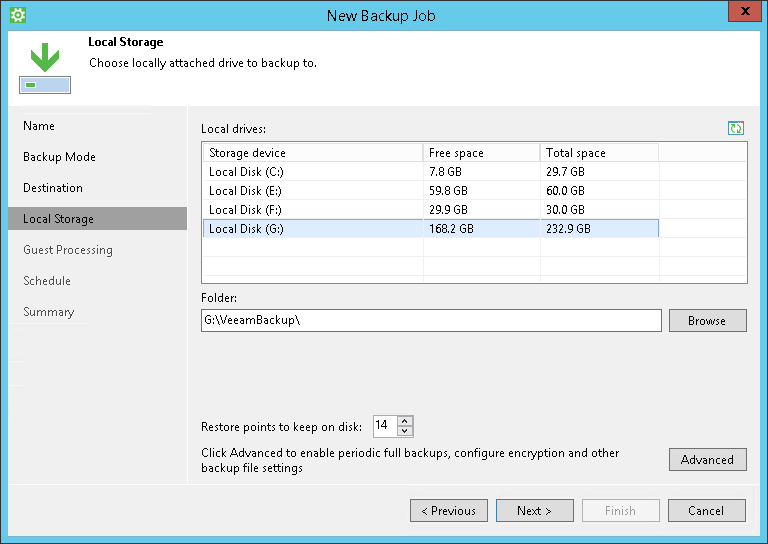Click the 30.0 GB total space cell
768x544 pixels.
600,210
